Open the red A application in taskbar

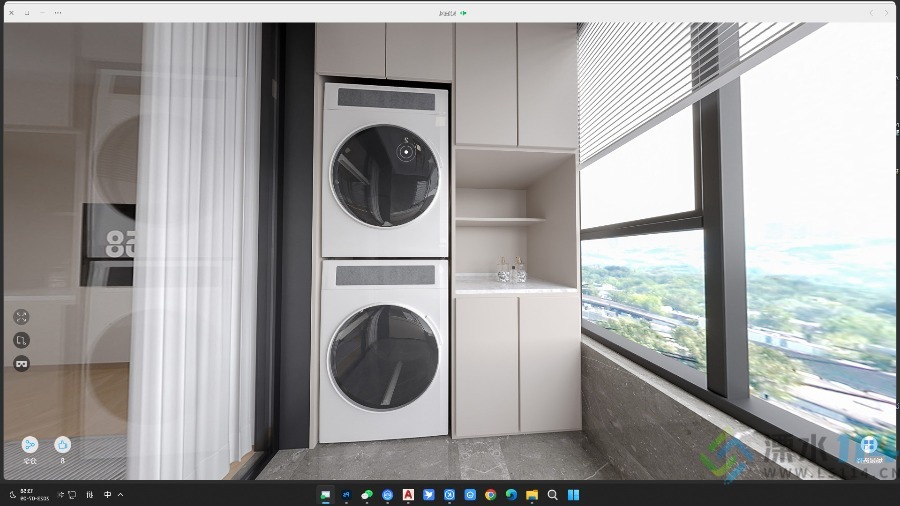(408, 494)
